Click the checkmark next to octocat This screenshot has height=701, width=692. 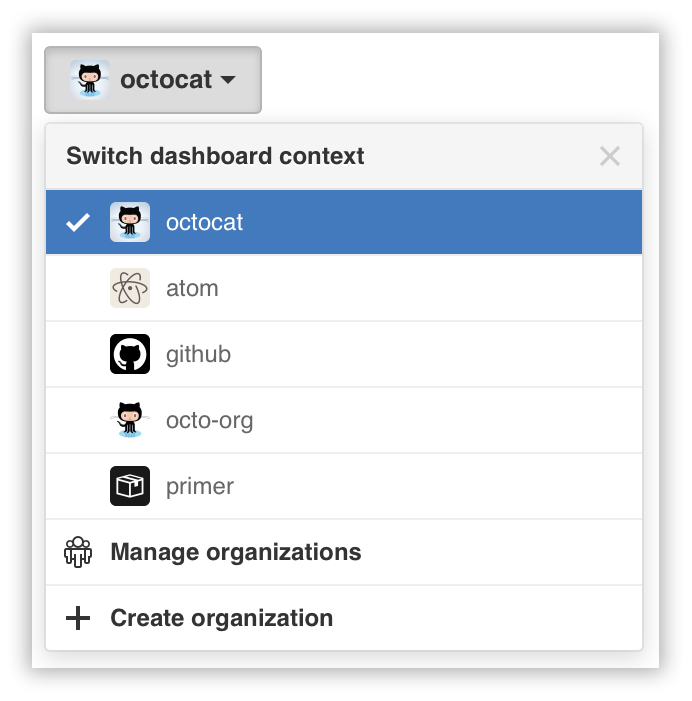(77, 222)
